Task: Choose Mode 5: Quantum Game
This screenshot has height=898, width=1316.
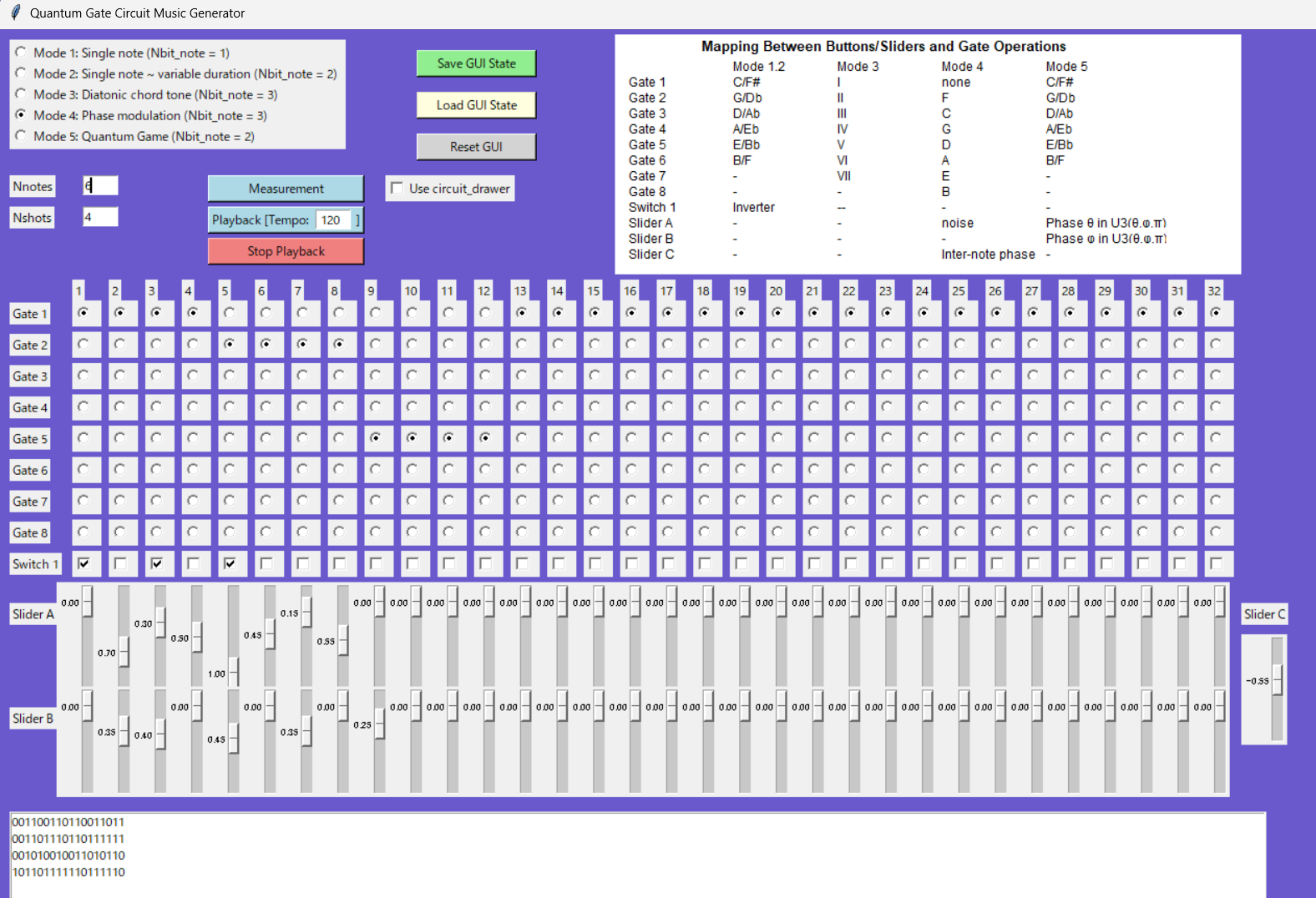Action: [21, 136]
